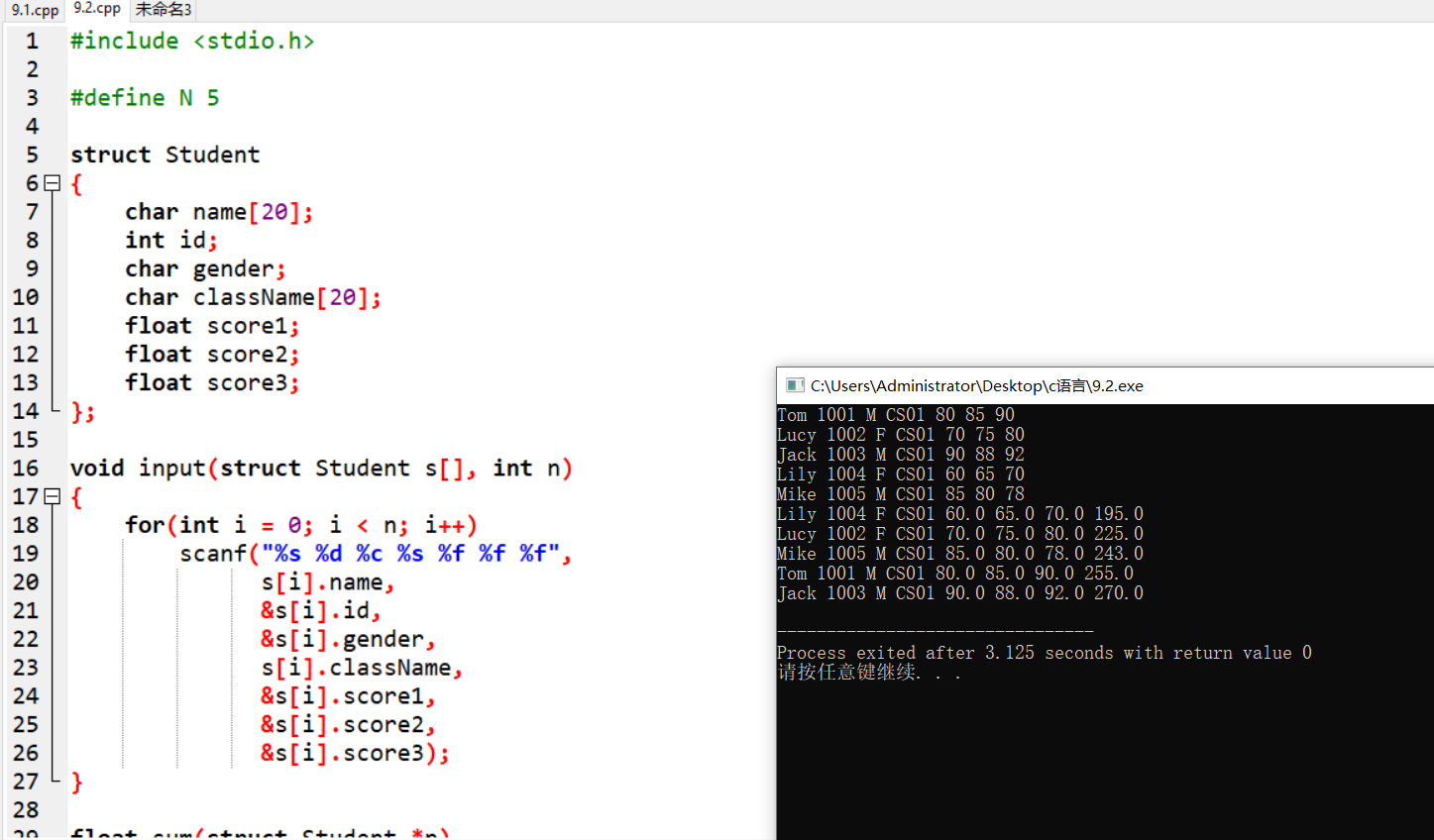This screenshot has height=840, width=1434.
Task: Click console output row ending in 195.0
Action: click(960, 514)
